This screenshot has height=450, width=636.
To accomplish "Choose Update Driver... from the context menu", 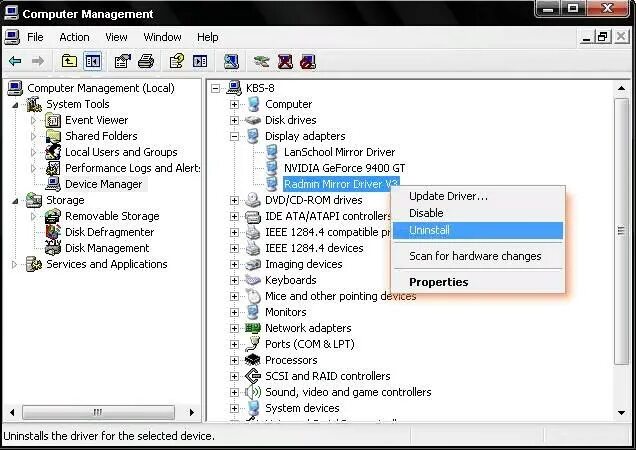I will (478, 196).
